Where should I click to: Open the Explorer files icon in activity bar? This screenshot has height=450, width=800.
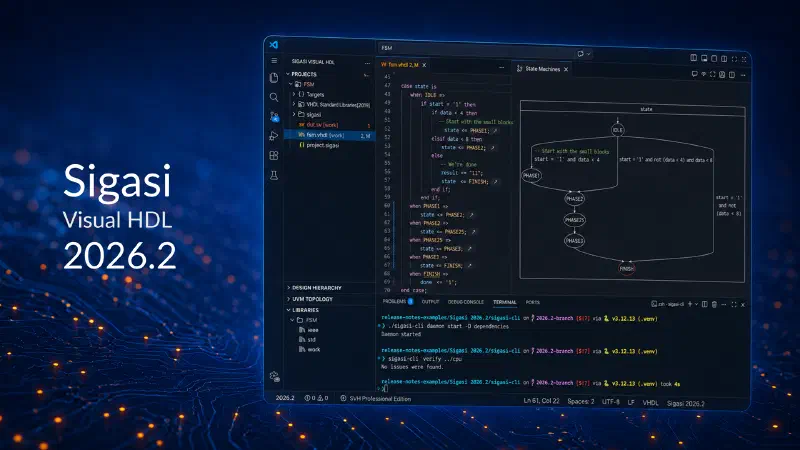274,78
